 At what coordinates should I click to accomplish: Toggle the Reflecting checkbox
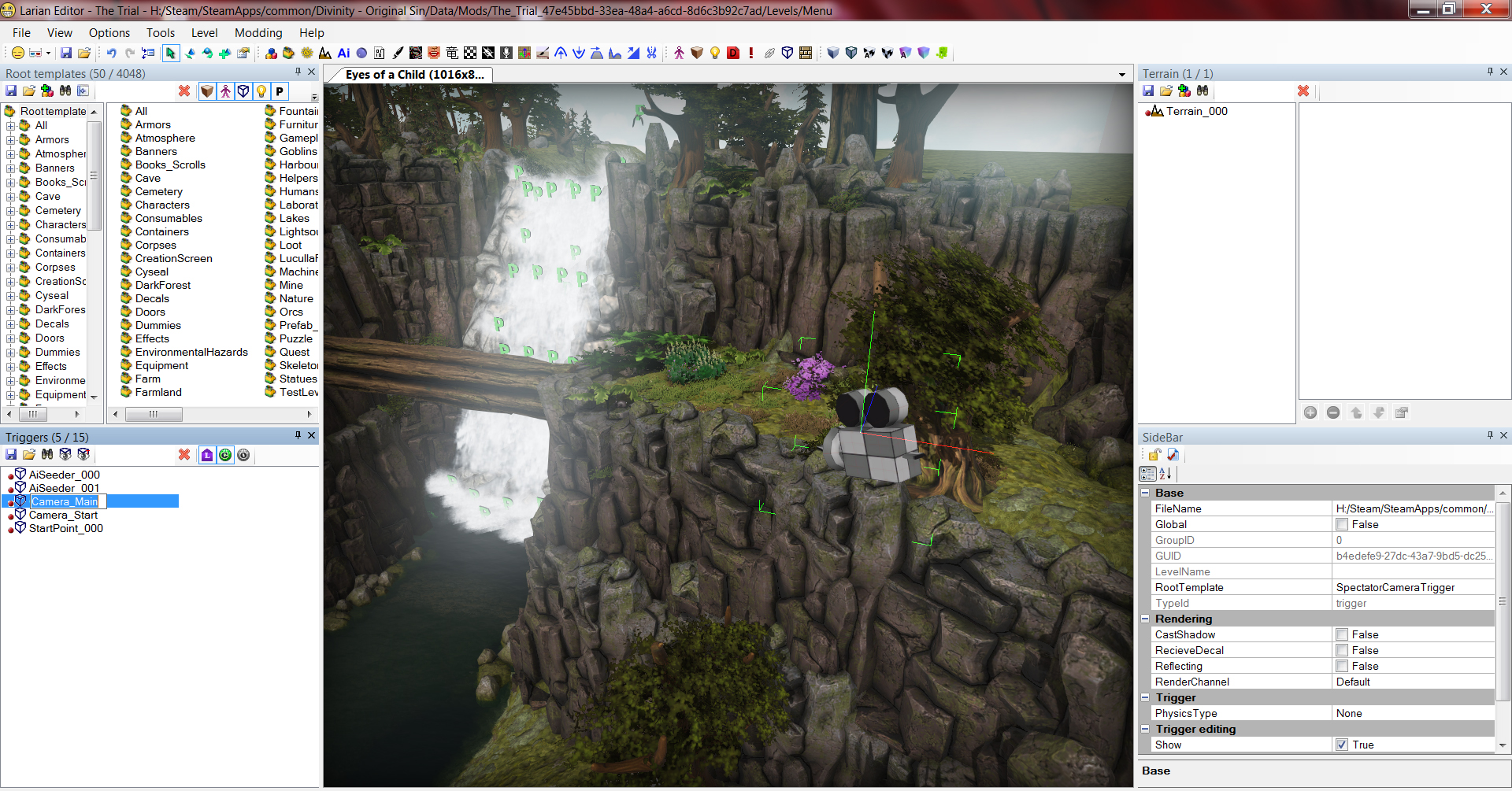[x=1342, y=666]
